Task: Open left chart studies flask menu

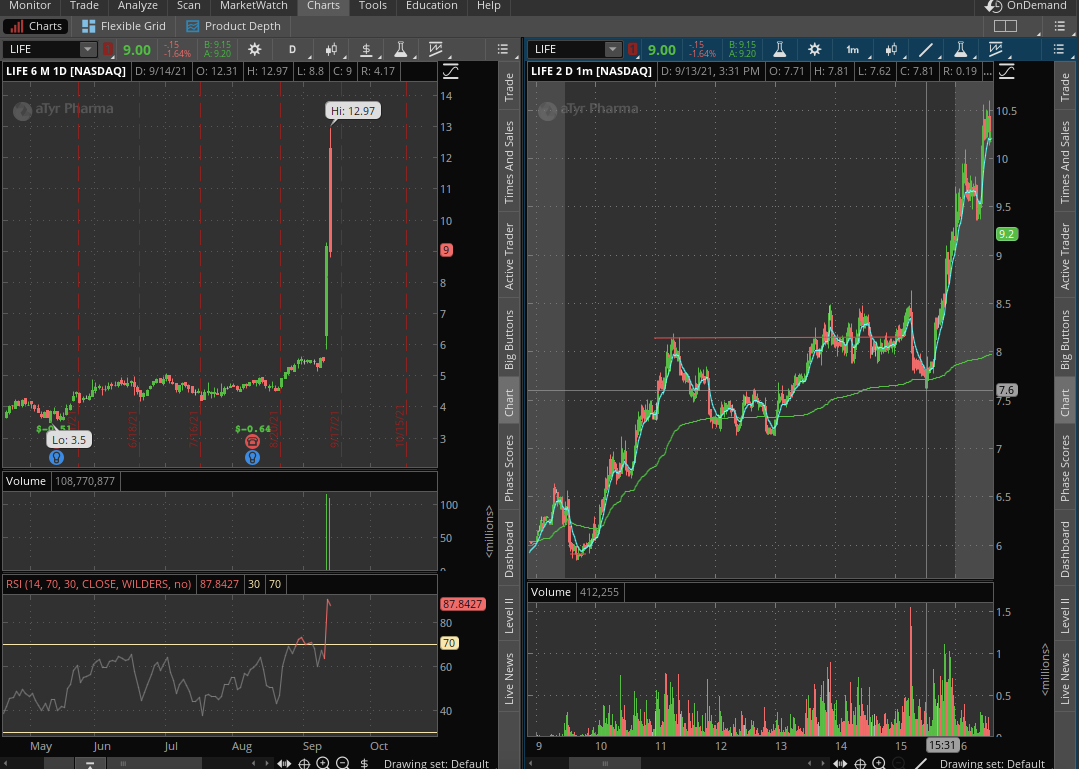Action: 400,50
